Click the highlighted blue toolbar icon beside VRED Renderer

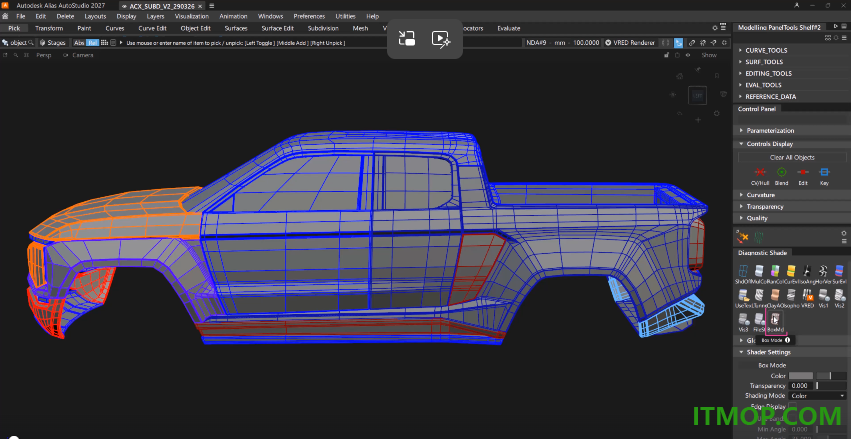click(x=678, y=42)
